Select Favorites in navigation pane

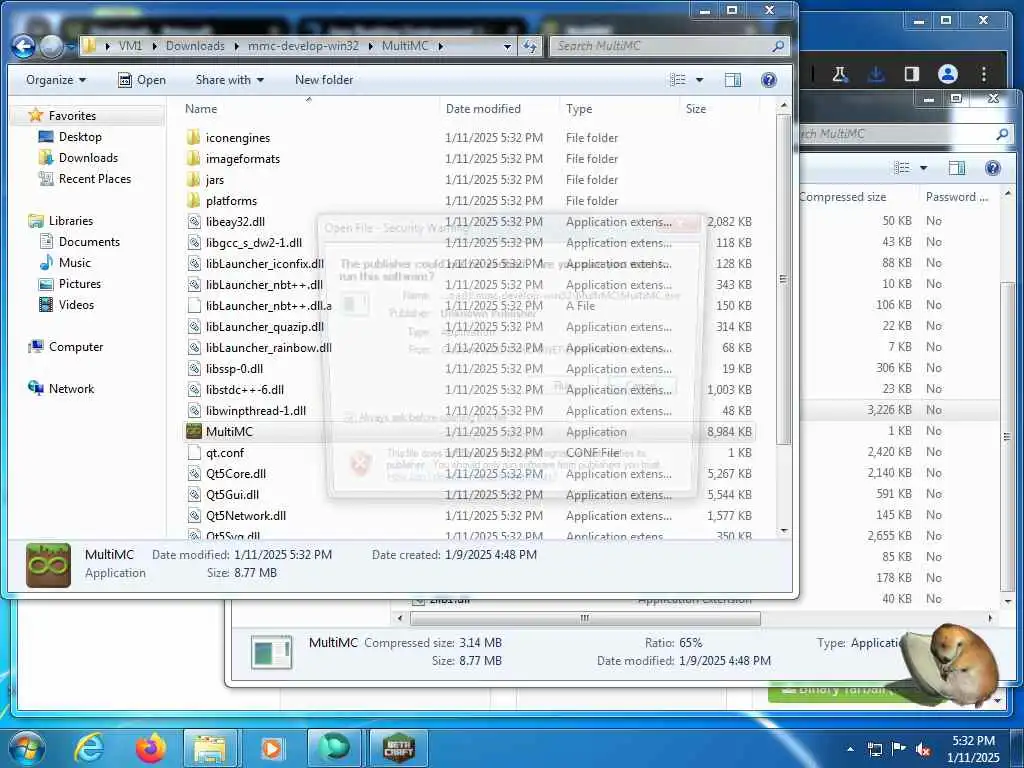pos(72,116)
